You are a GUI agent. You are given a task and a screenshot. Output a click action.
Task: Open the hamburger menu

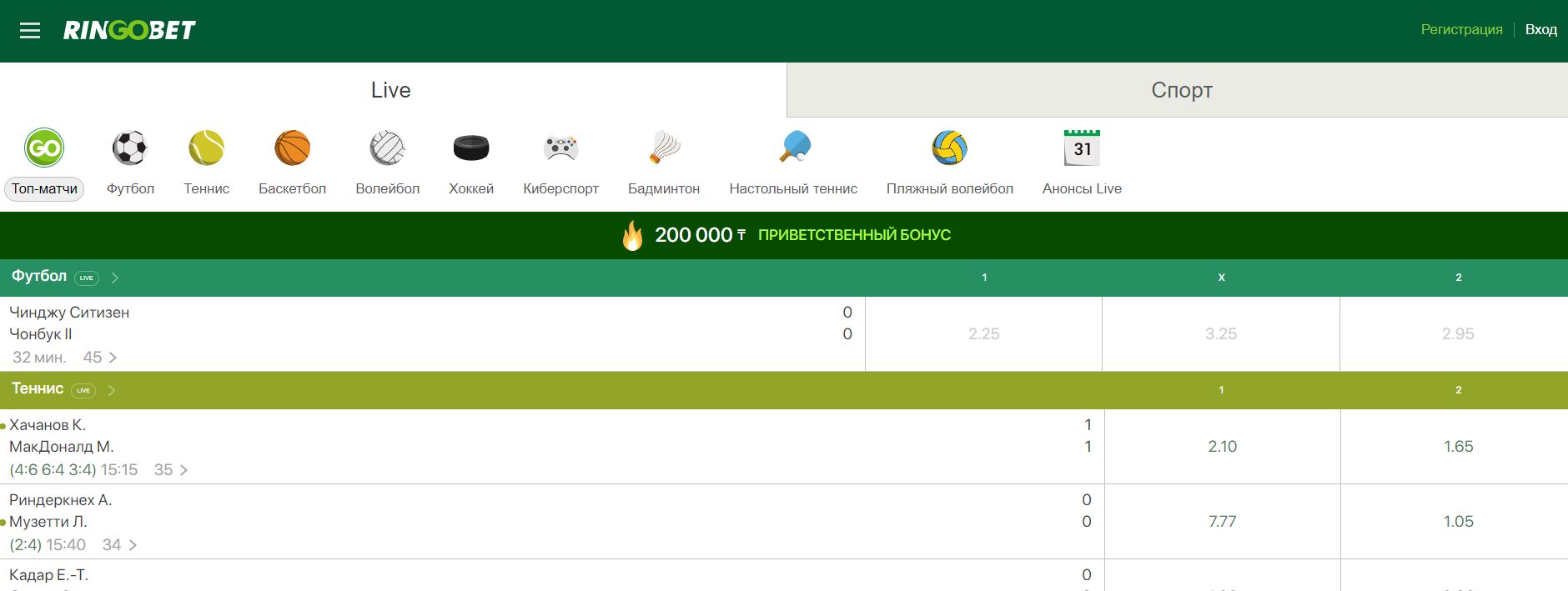click(30, 31)
